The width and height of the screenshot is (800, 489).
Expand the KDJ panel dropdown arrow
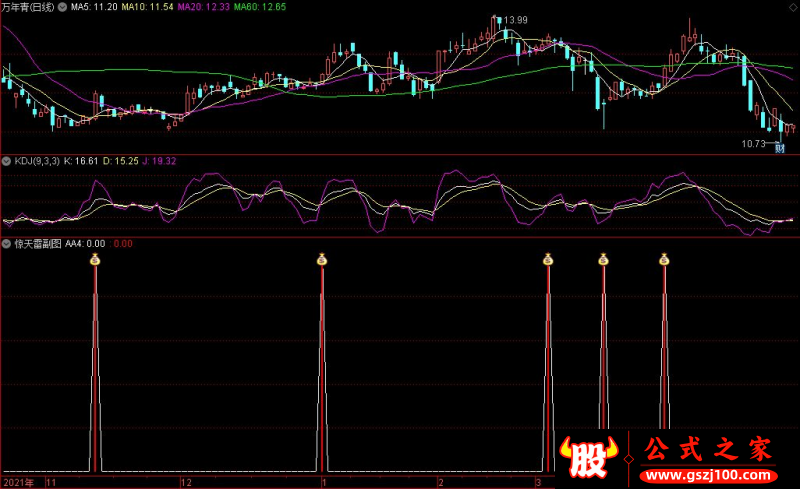[x=7, y=161]
